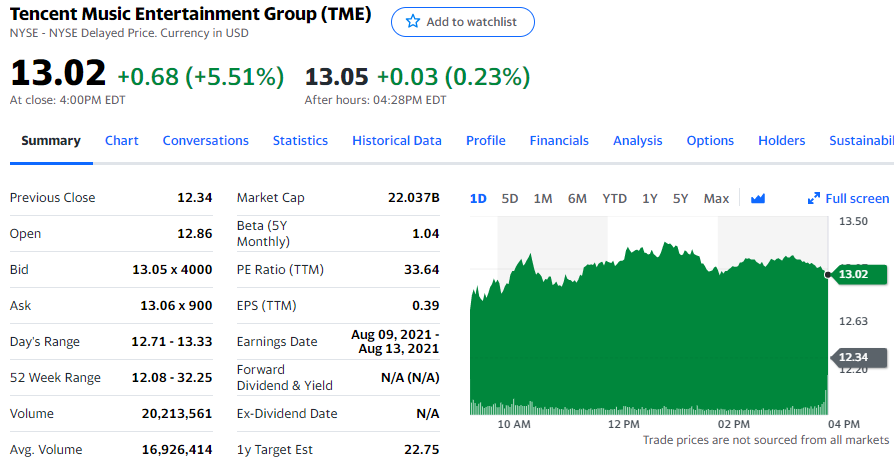Switch to the Analysis tab

[x=637, y=141]
